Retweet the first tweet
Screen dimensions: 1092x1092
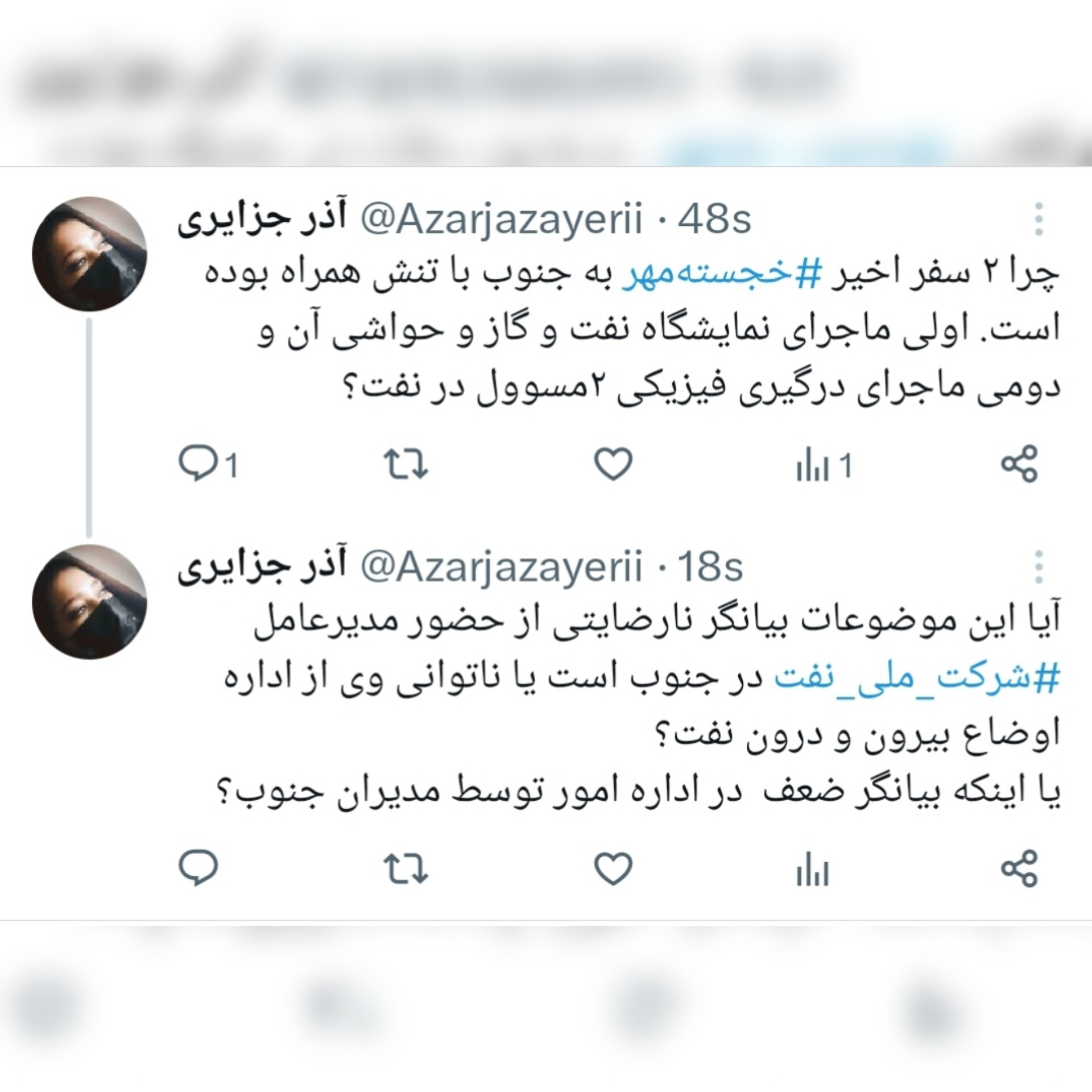tap(405, 465)
